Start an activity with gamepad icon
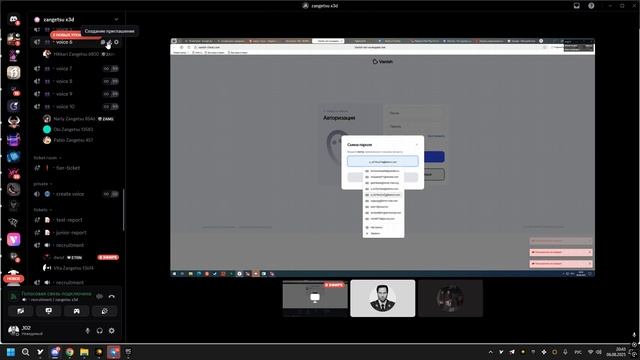Viewport: 640px width, 360px height. tap(76, 311)
